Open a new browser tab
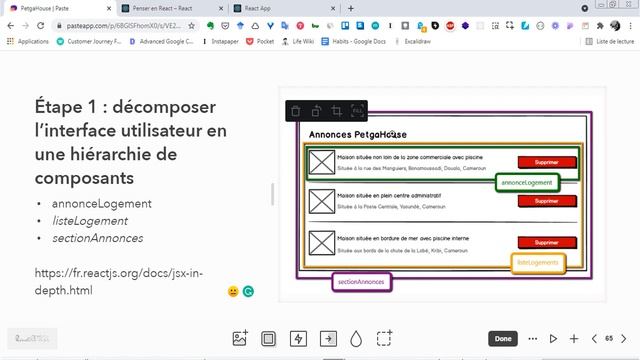This screenshot has width=640, height=360. (x=351, y=8)
